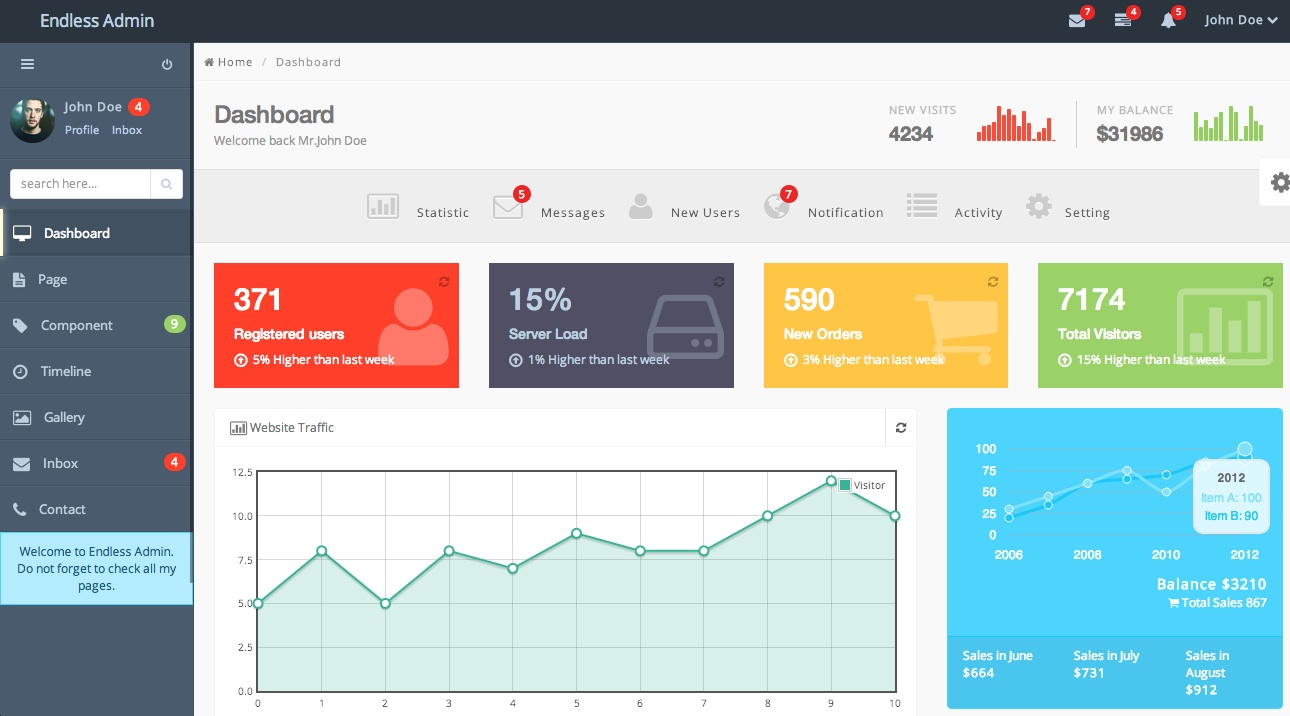
Task: Click the search magnifier button
Action: pos(167,184)
